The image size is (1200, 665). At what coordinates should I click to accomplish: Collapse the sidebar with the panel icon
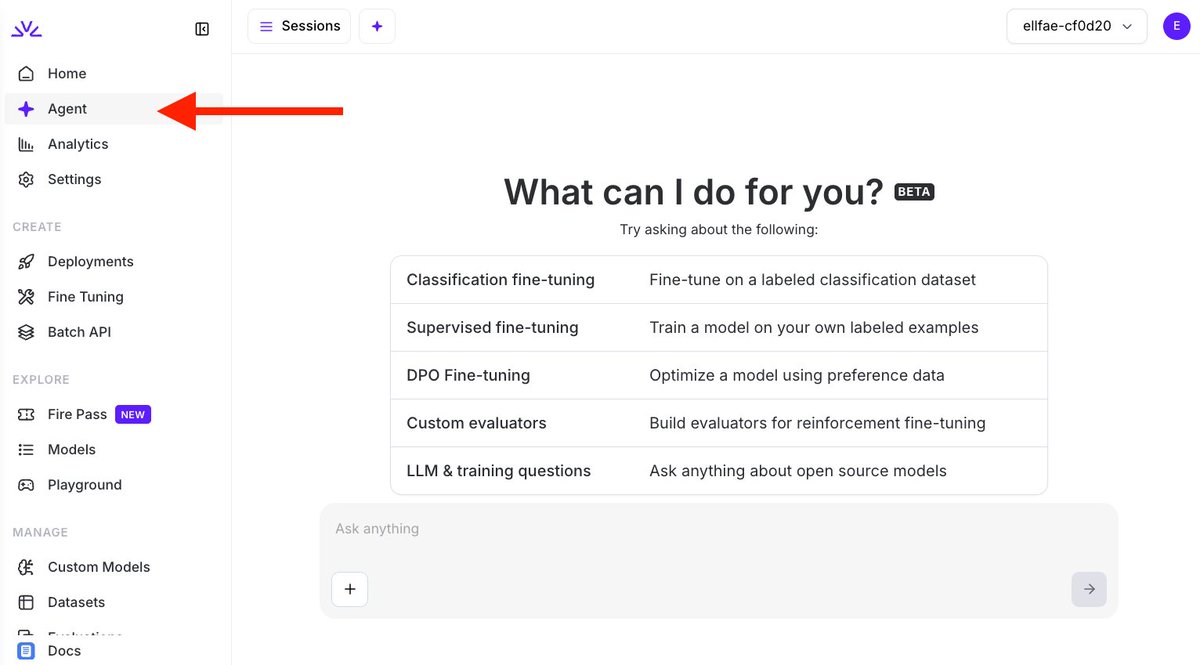202,29
